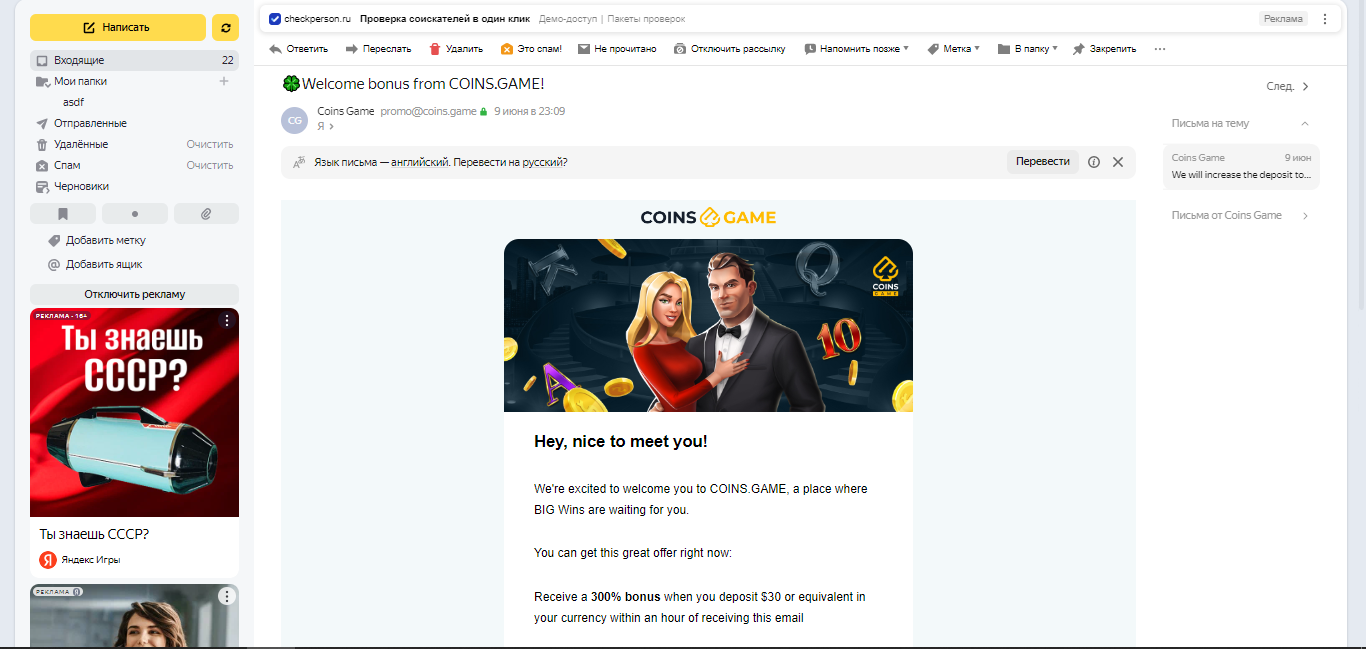This screenshot has width=1366, height=649.
Task: Click the COINS GAME logo in email
Action: [x=708, y=217]
